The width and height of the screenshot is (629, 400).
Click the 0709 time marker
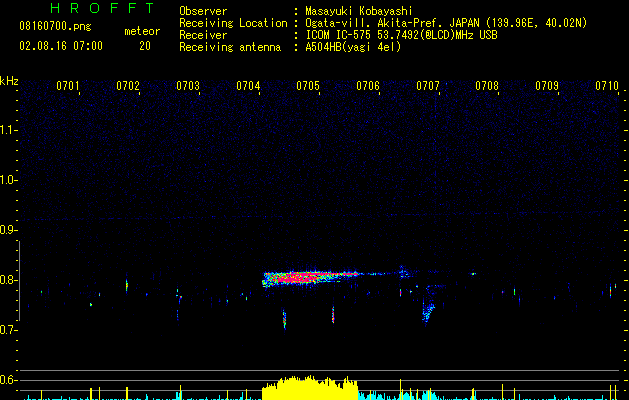(547, 86)
